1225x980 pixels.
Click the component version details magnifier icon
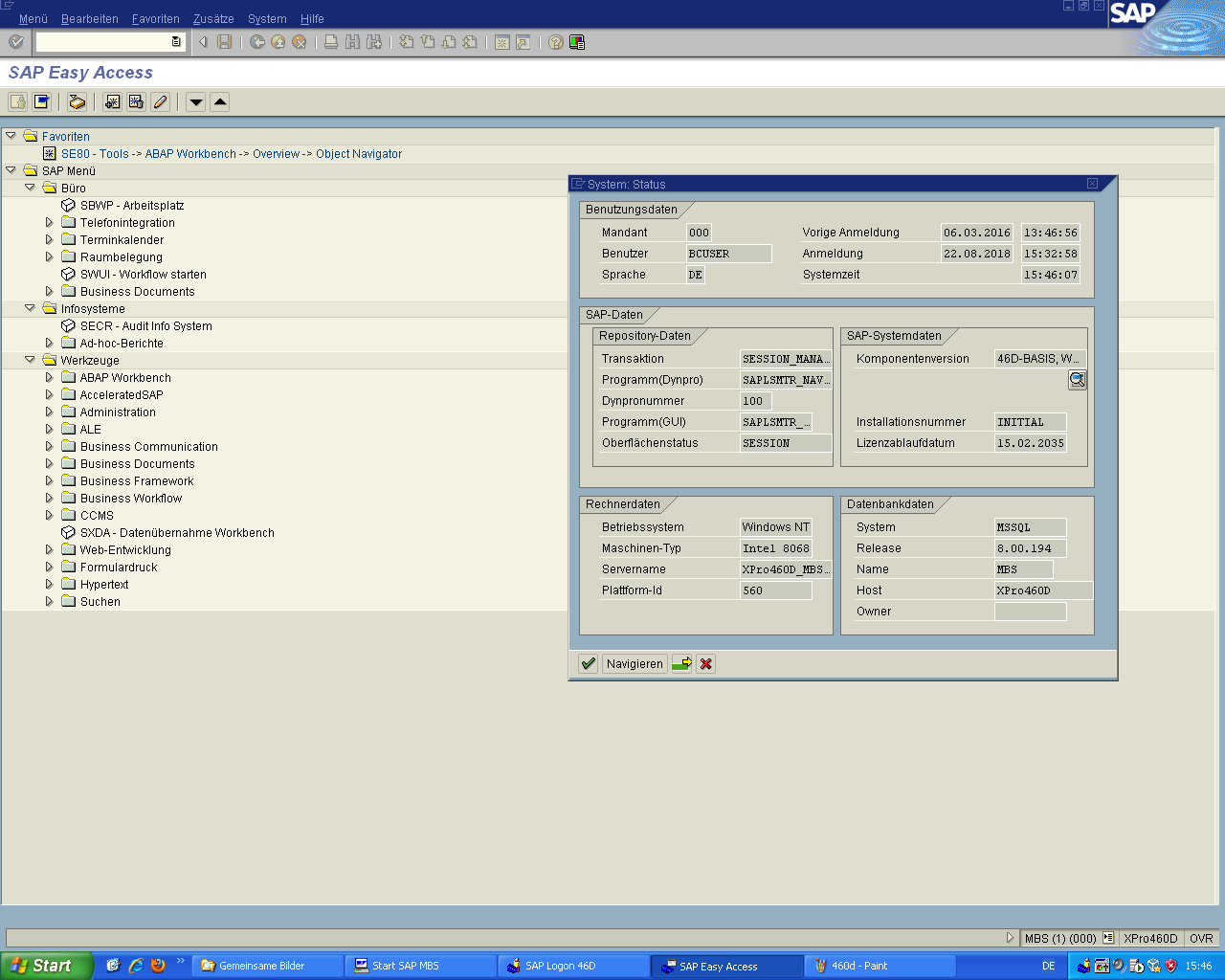tap(1078, 380)
